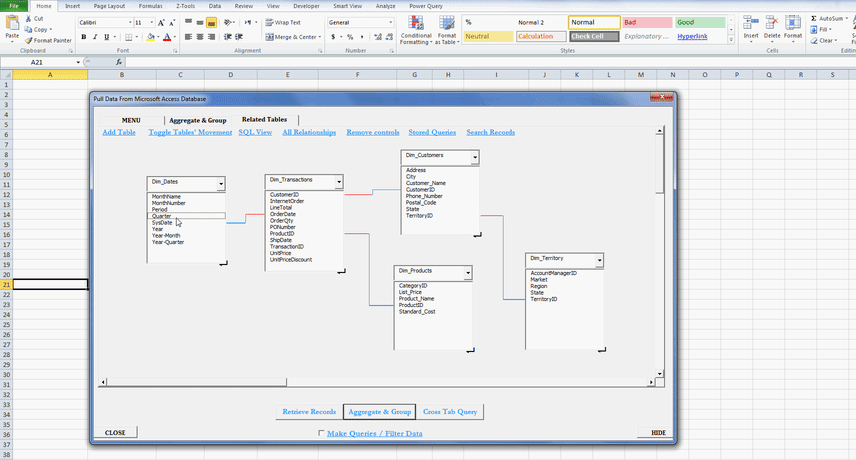The width and height of the screenshot is (856, 460).
Task: Expand the Dim_Customers table dropdown
Action: click(x=475, y=158)
